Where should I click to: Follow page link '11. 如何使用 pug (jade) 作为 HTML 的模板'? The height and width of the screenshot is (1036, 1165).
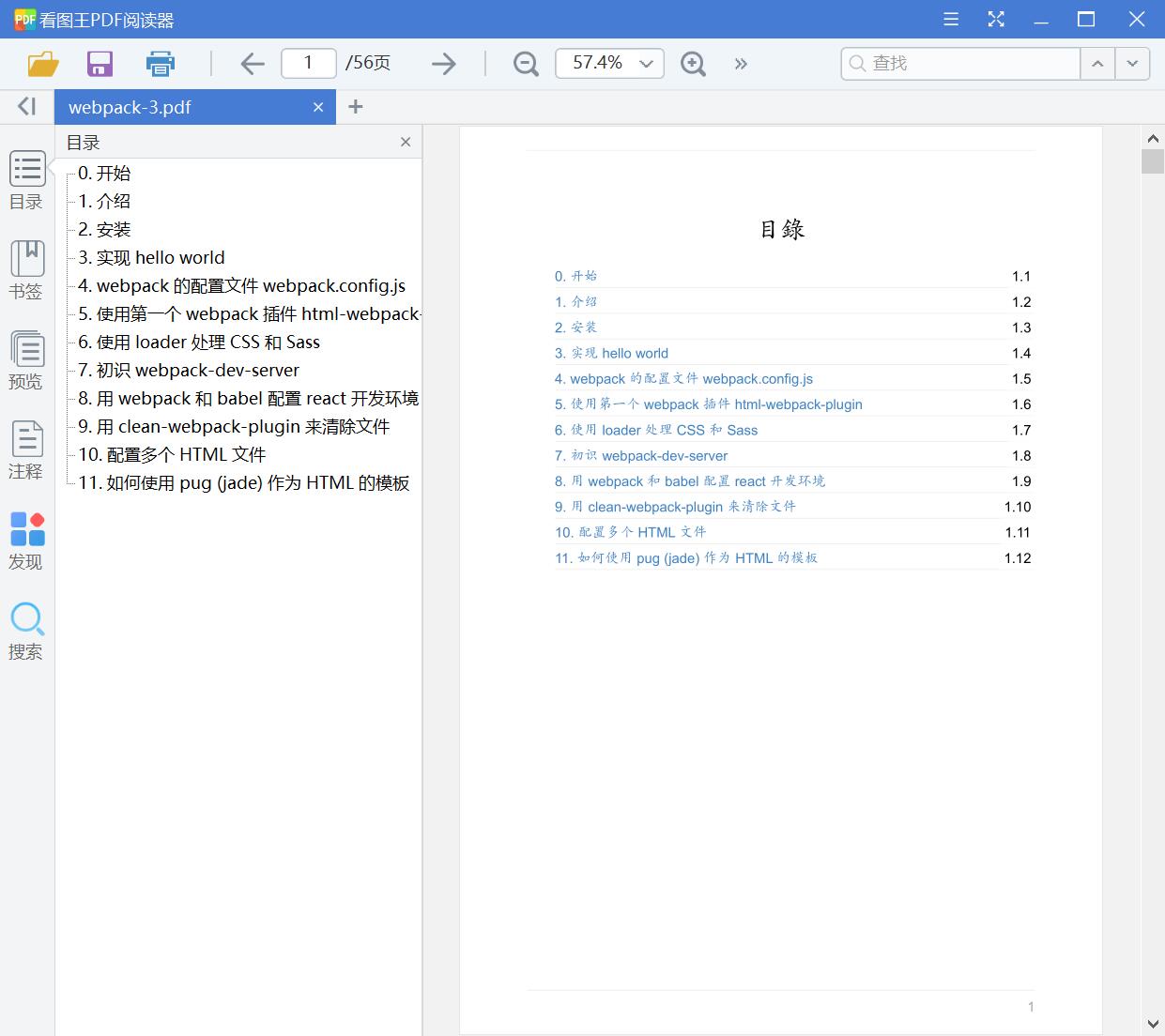[685, 557]
